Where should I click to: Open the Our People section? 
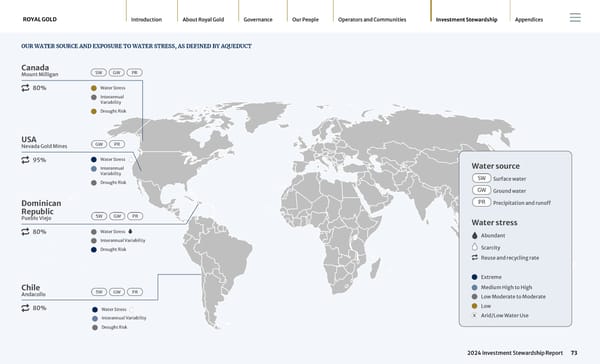click(305, 20)
